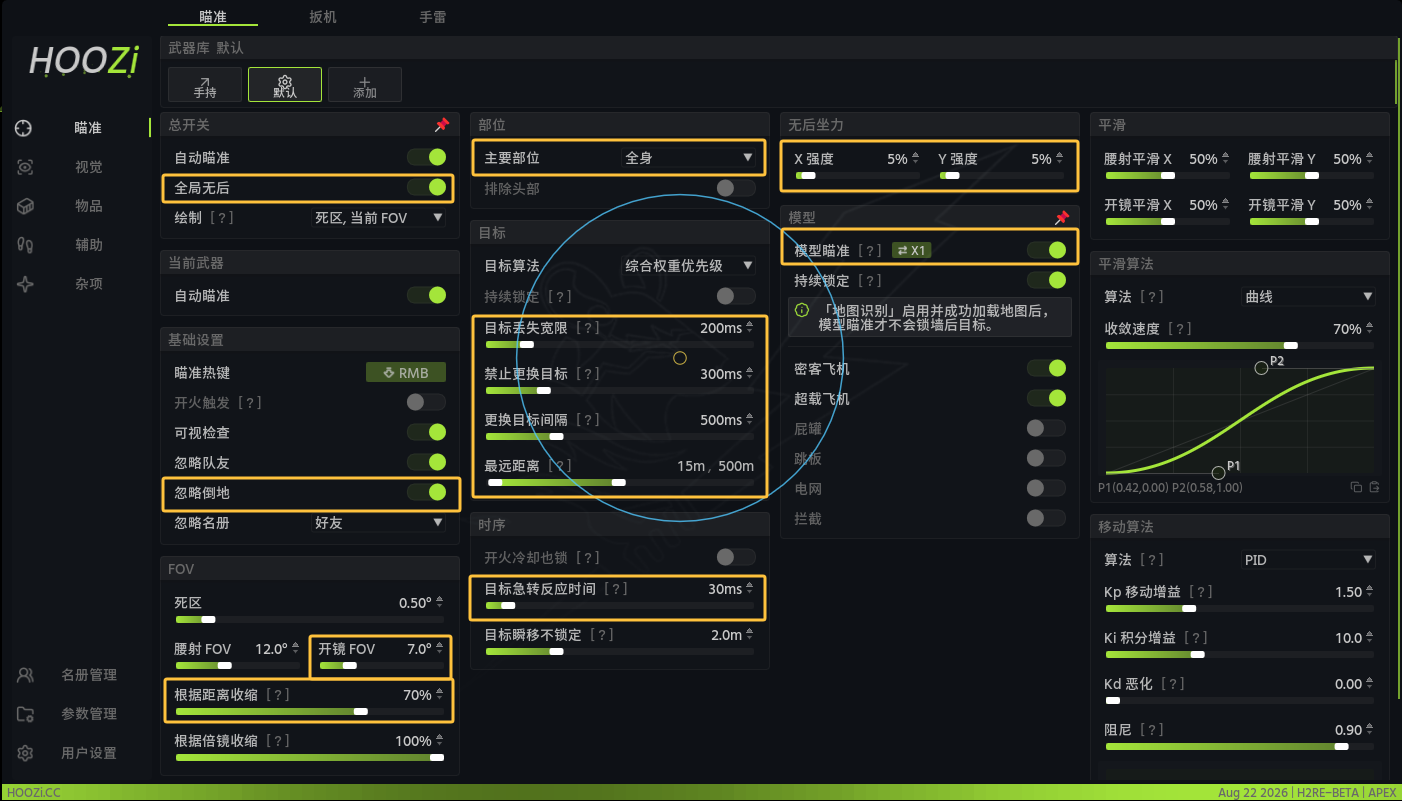Click the Kp 移动增益 slider
The height and width of the screenshot is (801, 1402).
(1240, 609)
